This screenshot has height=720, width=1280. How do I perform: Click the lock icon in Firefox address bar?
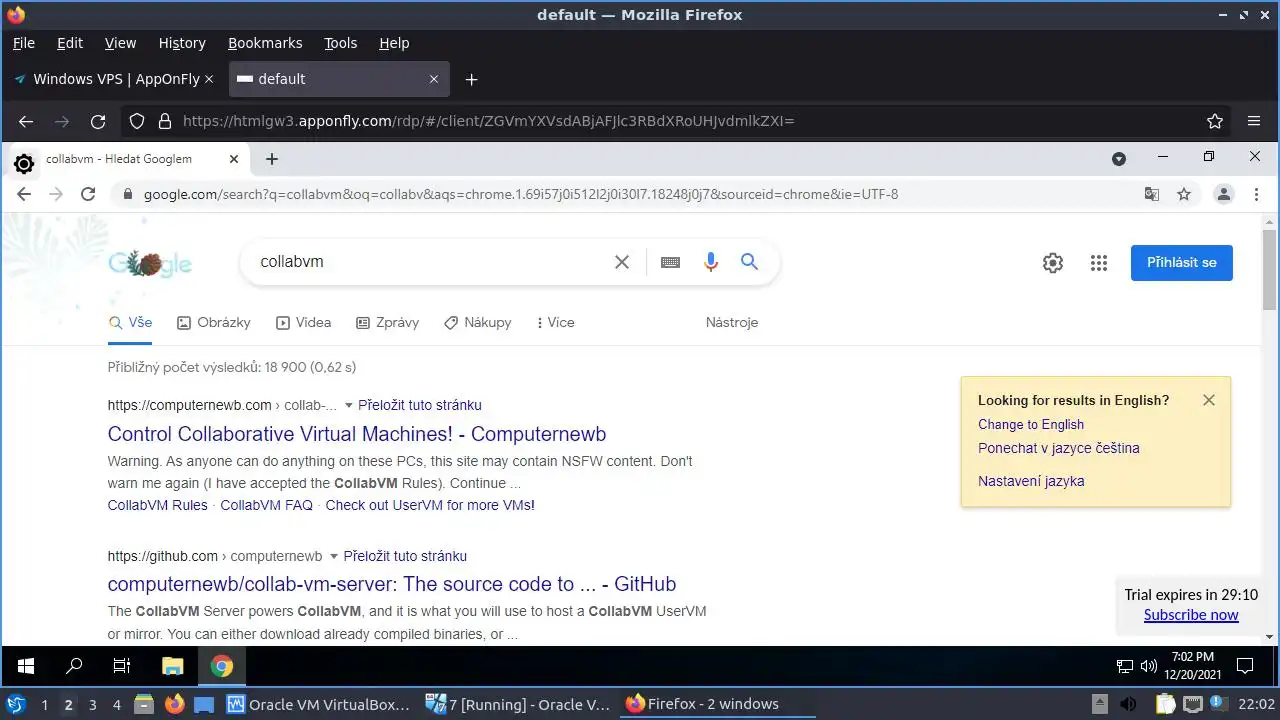(x=165, y=121)
